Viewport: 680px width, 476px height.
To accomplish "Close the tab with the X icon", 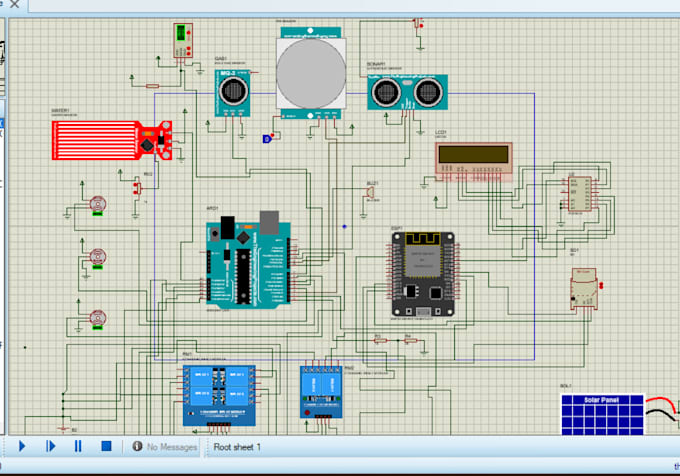I will pos(14,4).
